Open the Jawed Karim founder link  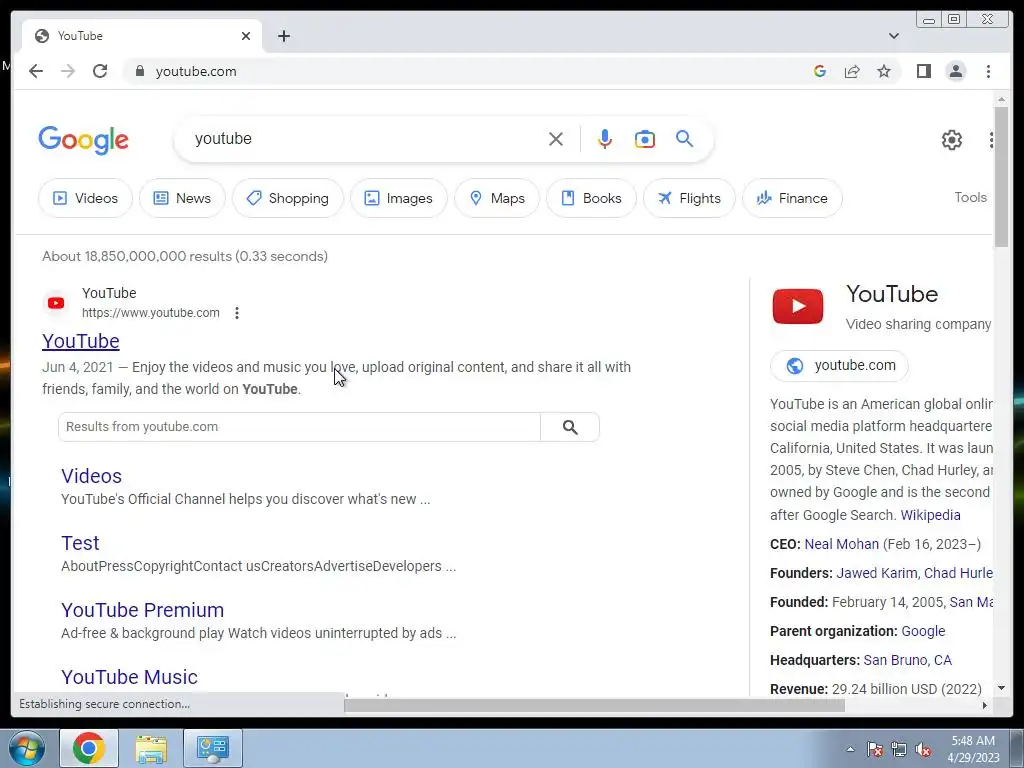876,573
